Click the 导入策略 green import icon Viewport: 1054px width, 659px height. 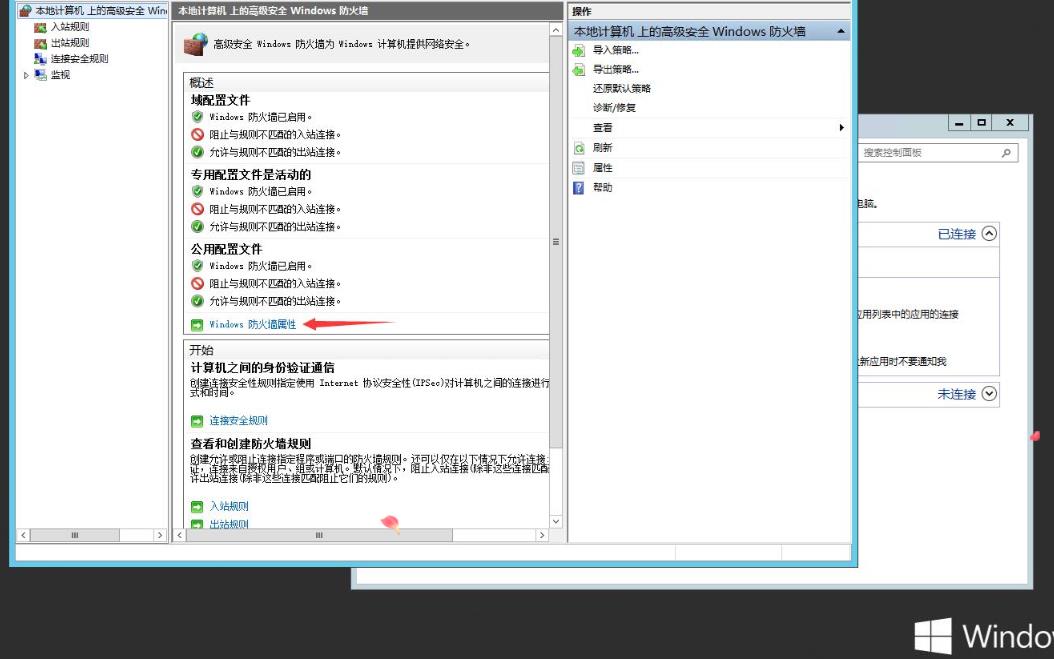point(579,50)
